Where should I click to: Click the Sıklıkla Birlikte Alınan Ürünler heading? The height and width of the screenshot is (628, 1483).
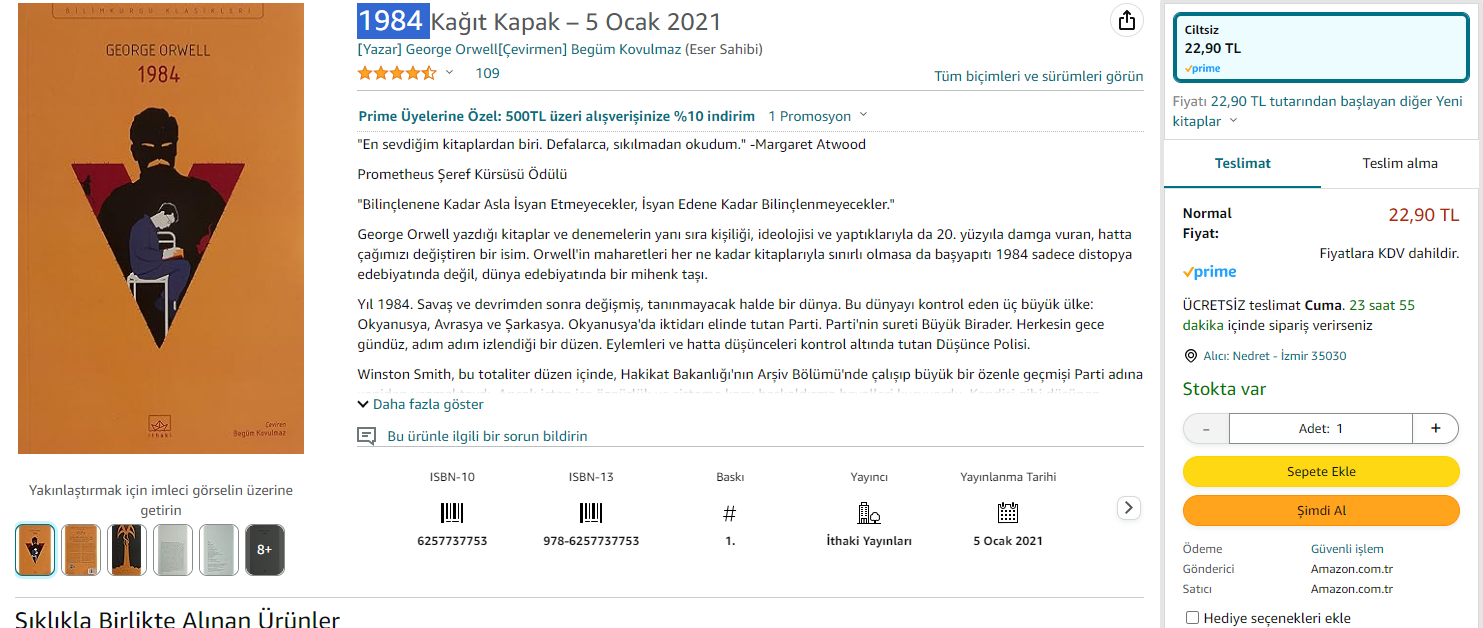point(177,619)
